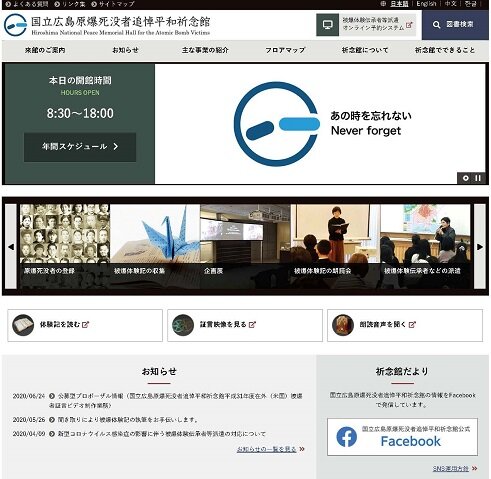The width and height of the screenshot is (491, 479).
Task: Select the slideshow indicator dot
Action: pos(466,178)
